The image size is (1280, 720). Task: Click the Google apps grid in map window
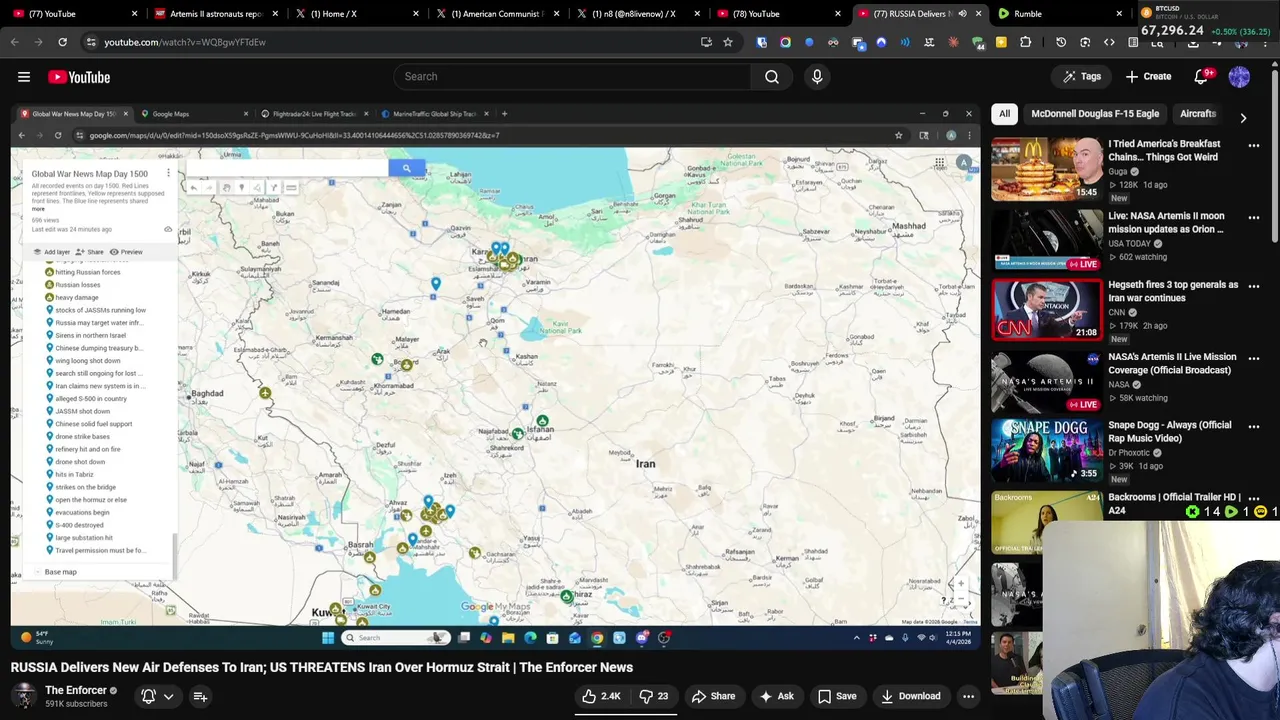pyautogui.click(x=939, y=162)
